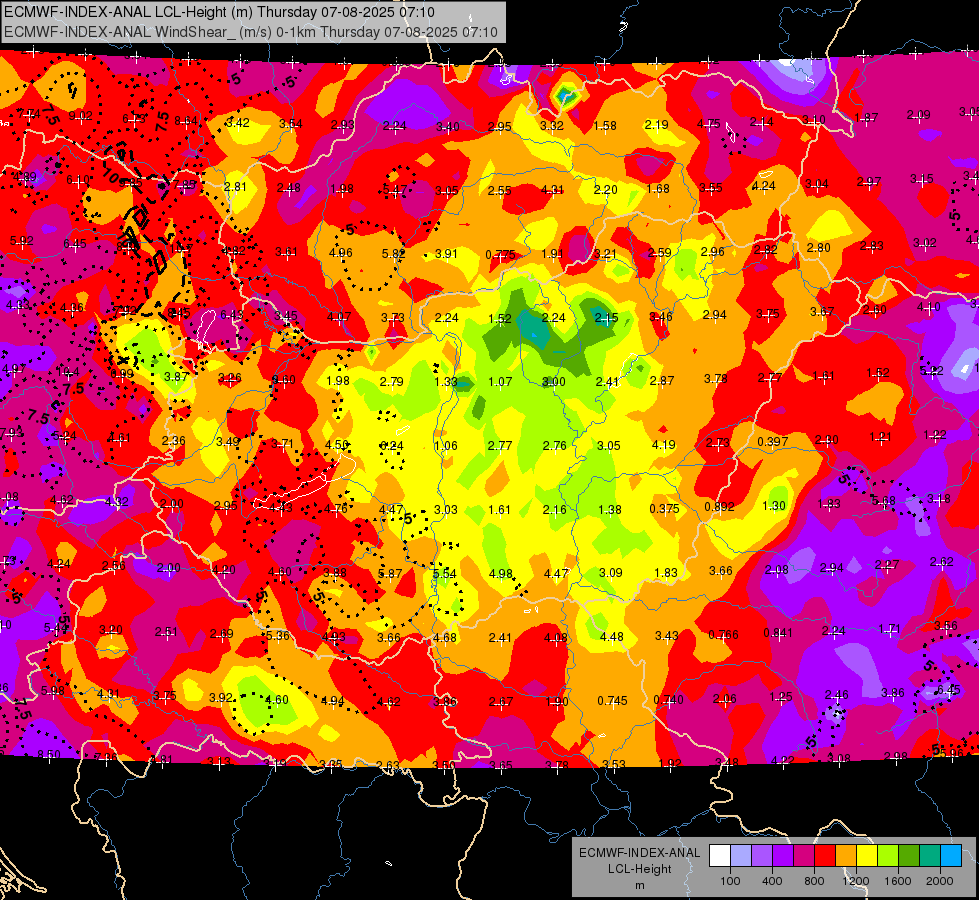Click the wind shear value 1.07

[x=500, y=381]
